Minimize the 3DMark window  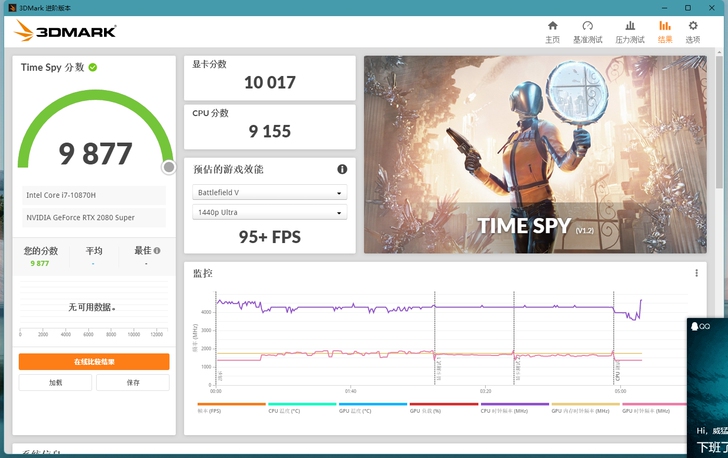[664, 8]
